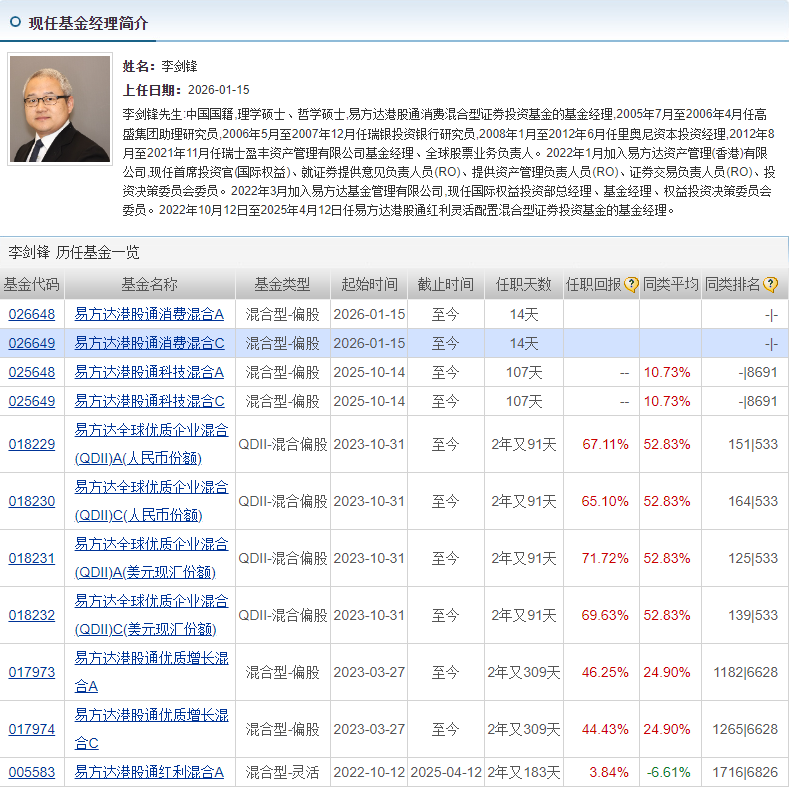
Task: Click the start date 2023-03-27 in row 017973
Action: [x=369, y=672]
